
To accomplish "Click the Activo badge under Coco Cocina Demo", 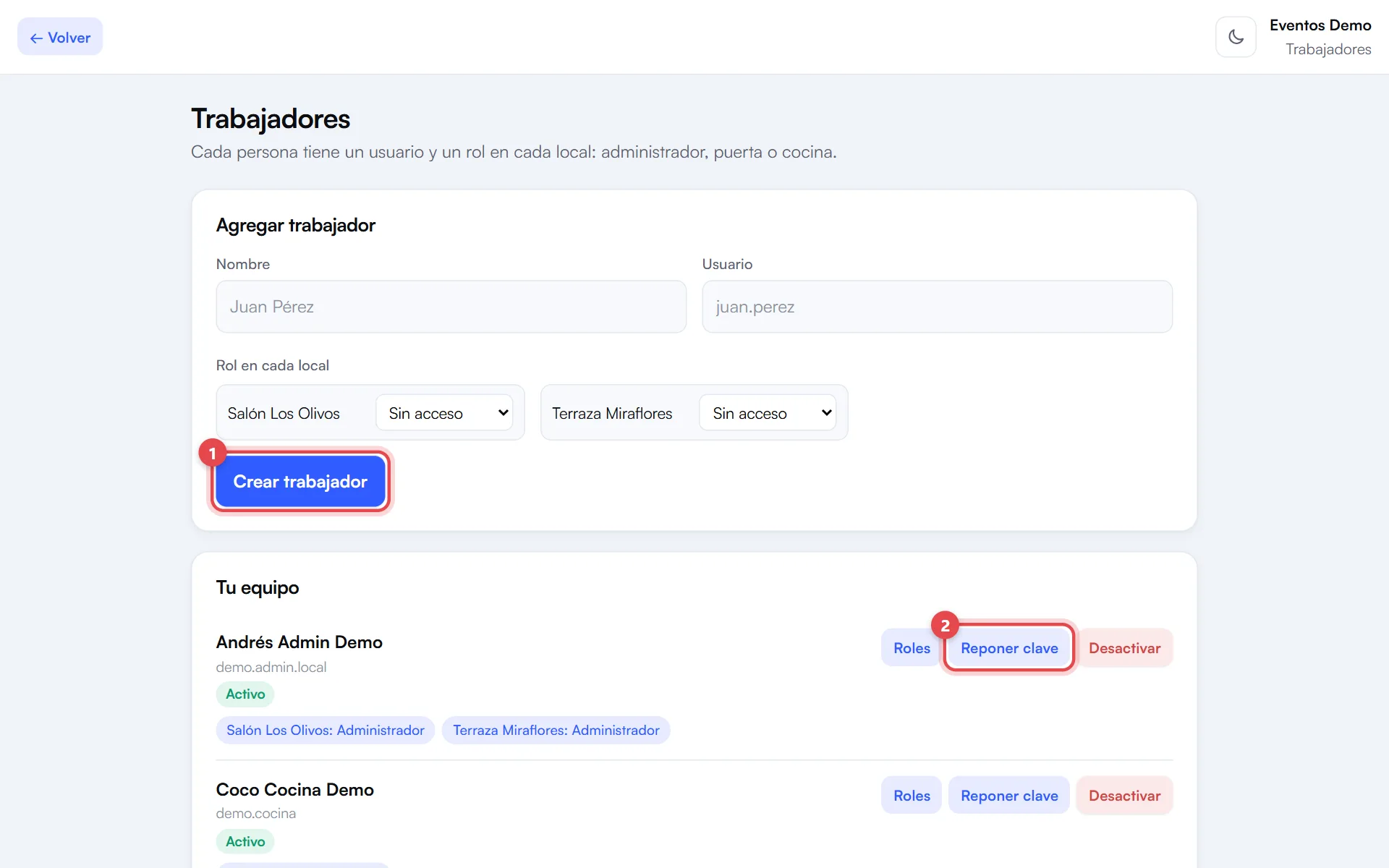I will click(245, 841).
